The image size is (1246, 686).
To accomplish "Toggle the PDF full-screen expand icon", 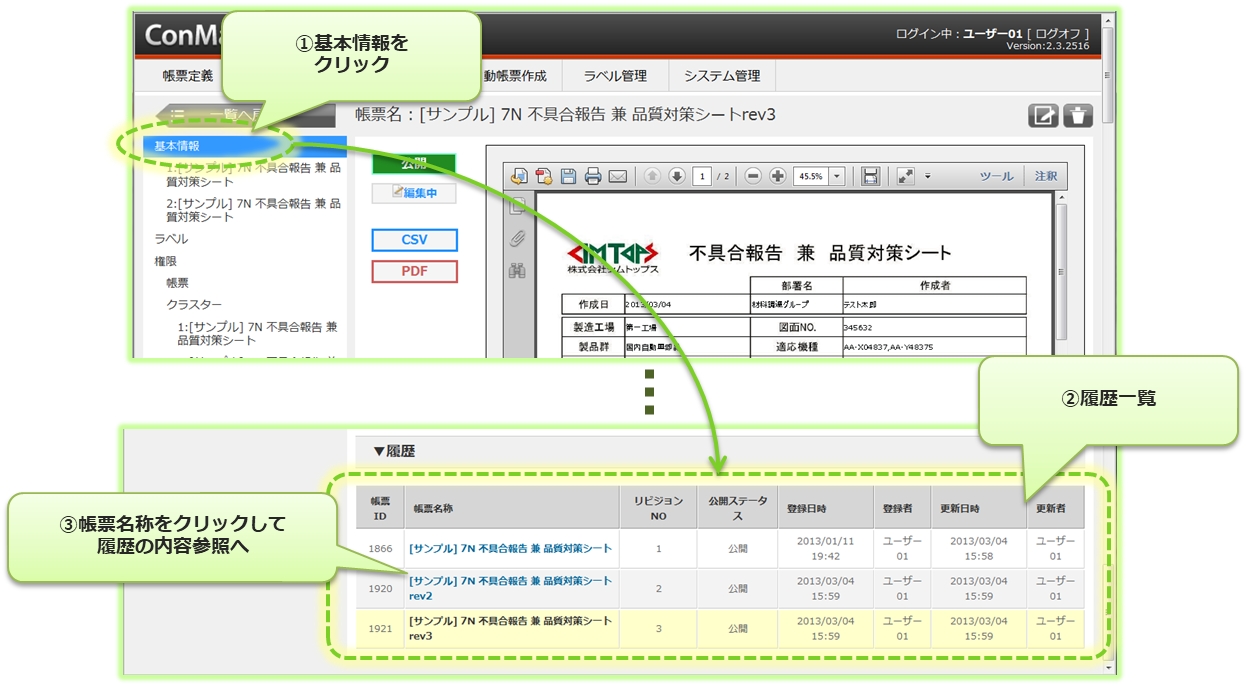I will (905, 176).
